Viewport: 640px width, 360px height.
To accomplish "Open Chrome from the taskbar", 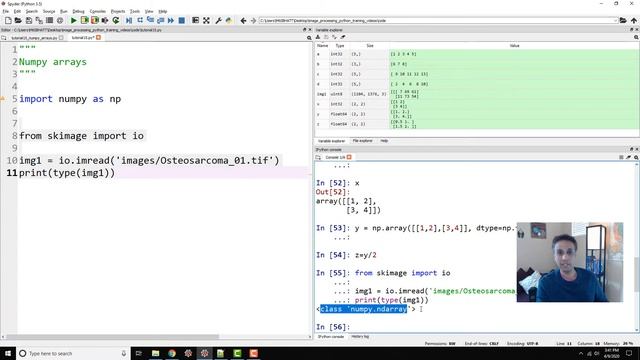I will pyautogui.click(x=172, y=353).
